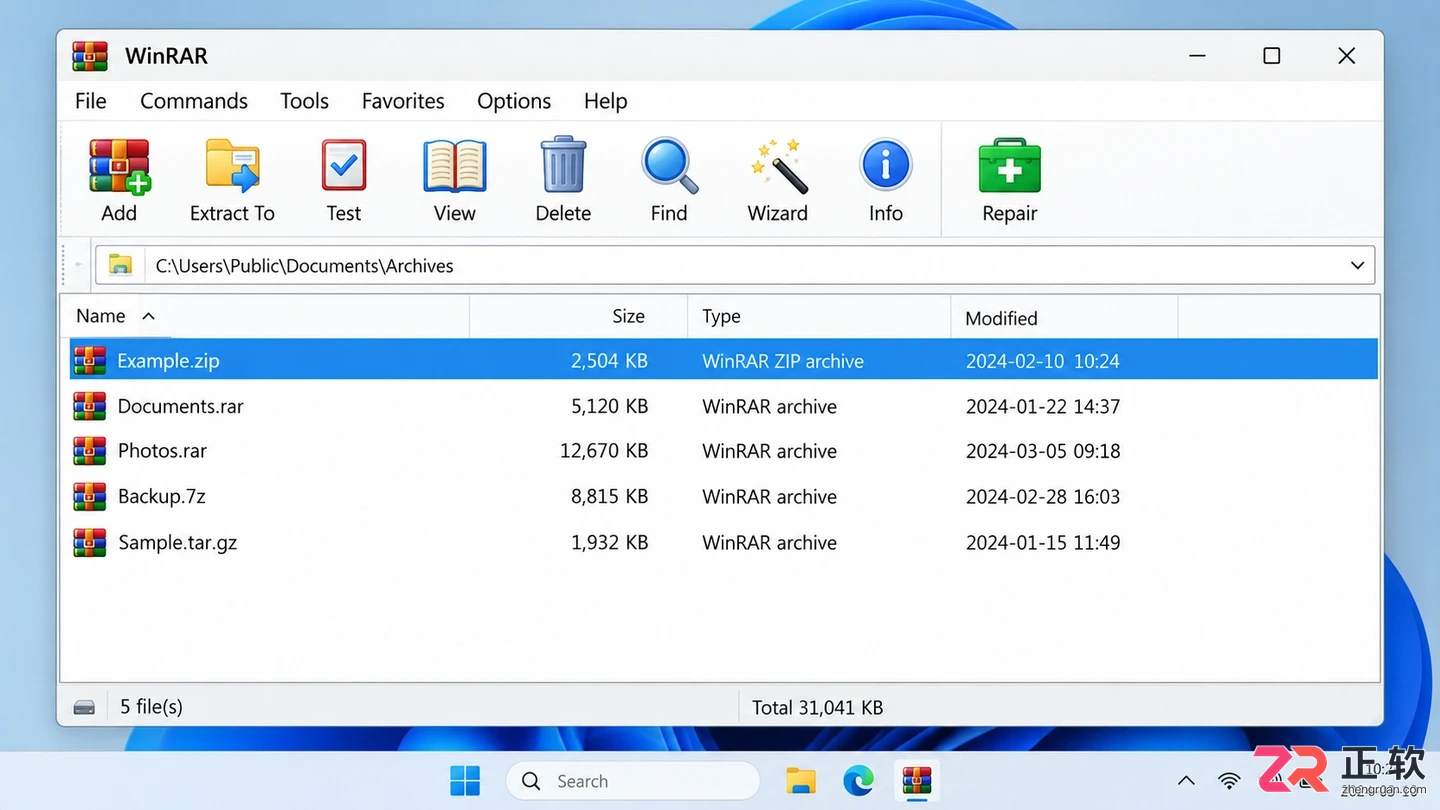1440x810 pixels.
Task: Click the 5 file(s) status text
Action: coord(152,706)
